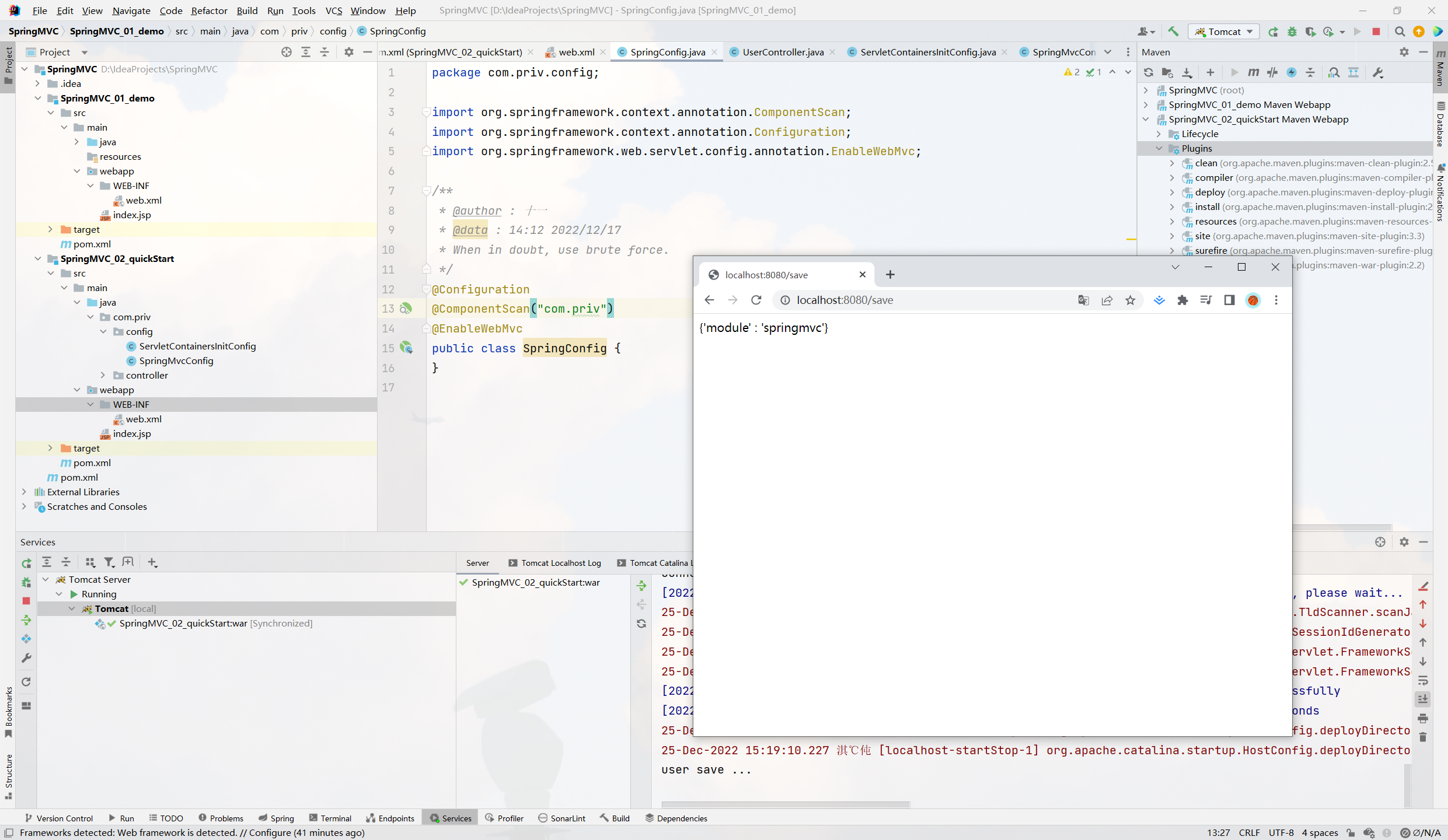Screen dimensions: 1448x840
Task: Expand External Libraries node
Action: [x=24, y=492]
